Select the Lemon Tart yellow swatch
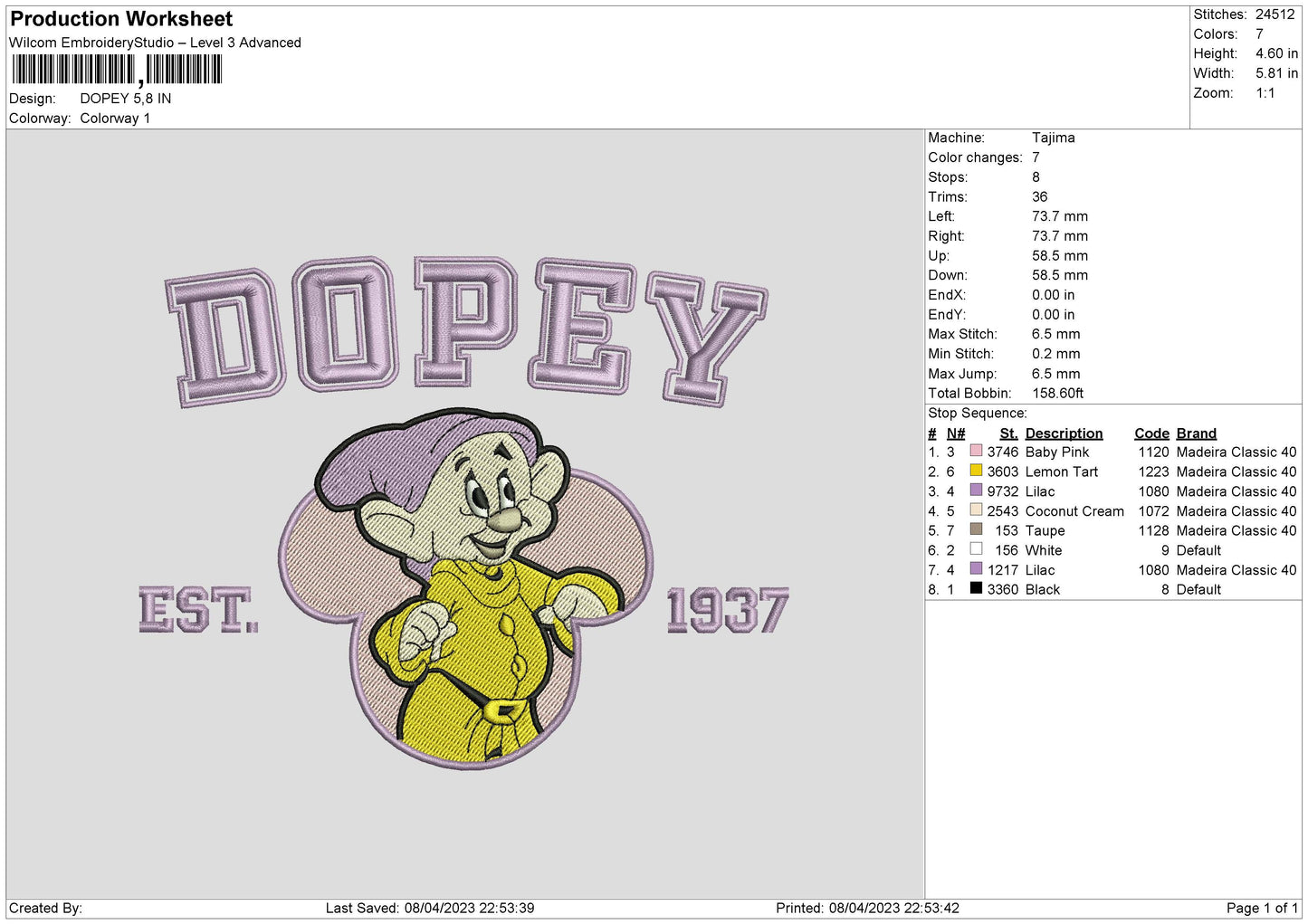The height and width of the screenshot is (924, 1308). tap(976, 471)
